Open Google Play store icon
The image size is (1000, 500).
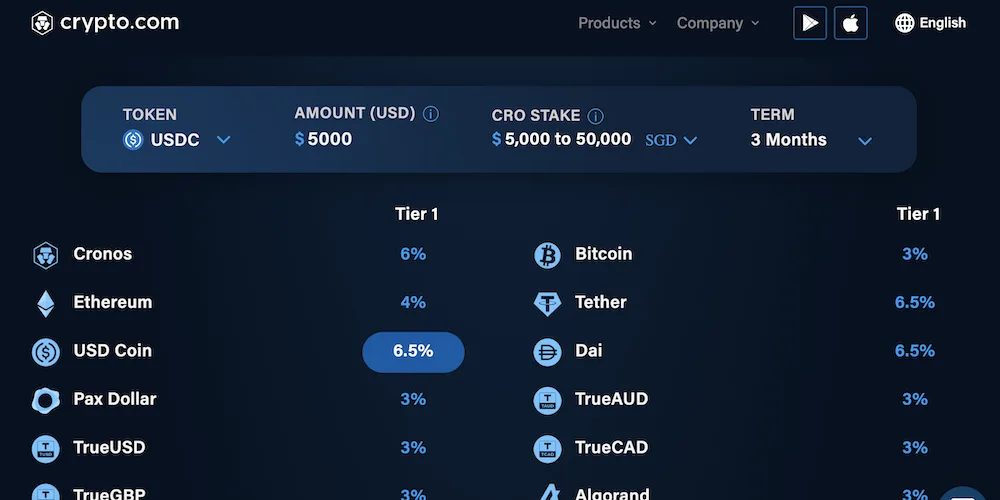(x=810, y=23)
